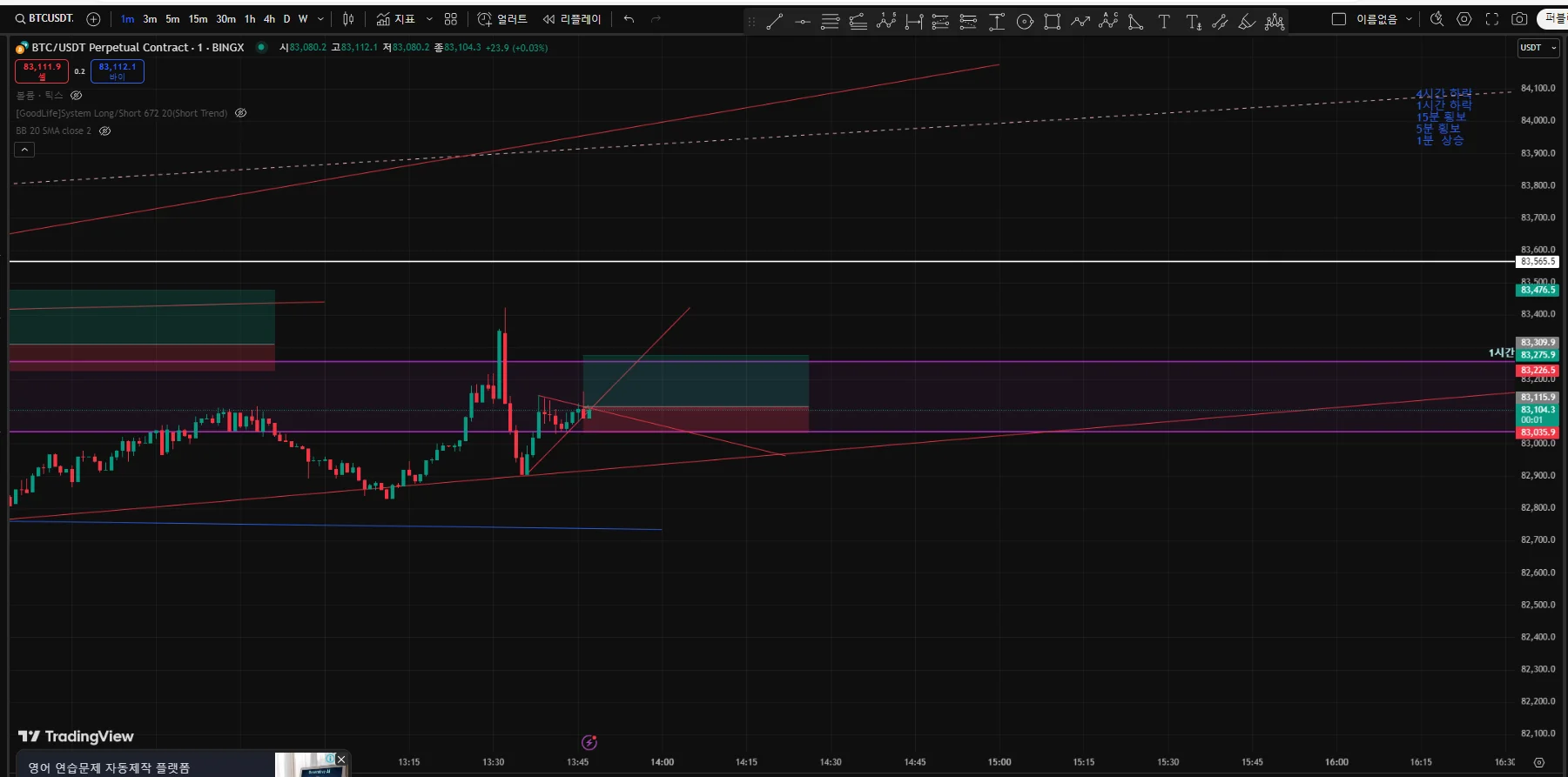Open chart settings hexagon icon
Image resolution: width=1568 pixels, height=777 pixels.
coord(1464,19)
